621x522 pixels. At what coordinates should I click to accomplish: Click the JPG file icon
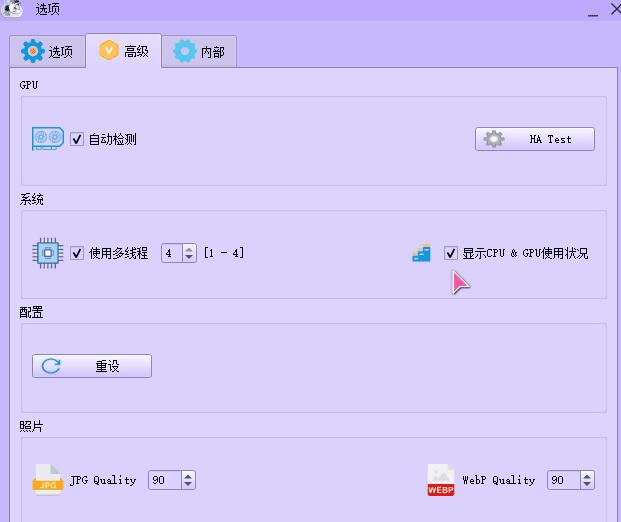(48, 480)
